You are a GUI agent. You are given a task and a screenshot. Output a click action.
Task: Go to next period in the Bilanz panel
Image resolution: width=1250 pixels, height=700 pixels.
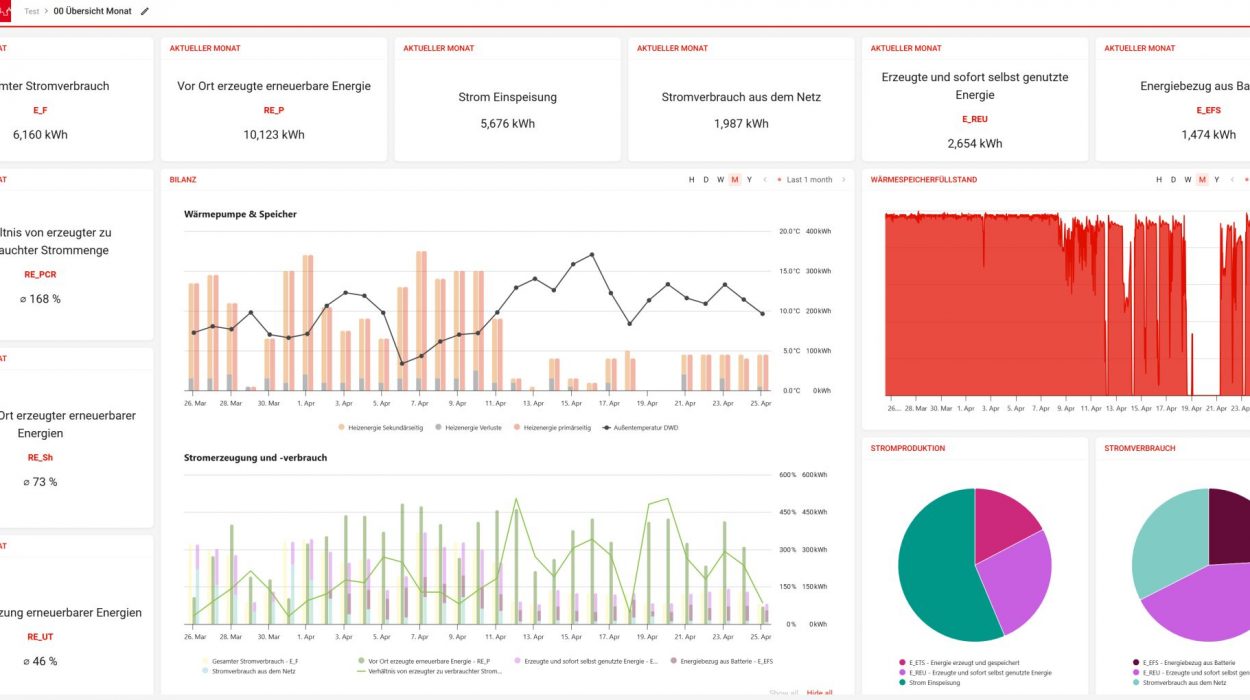pos(844,180)
